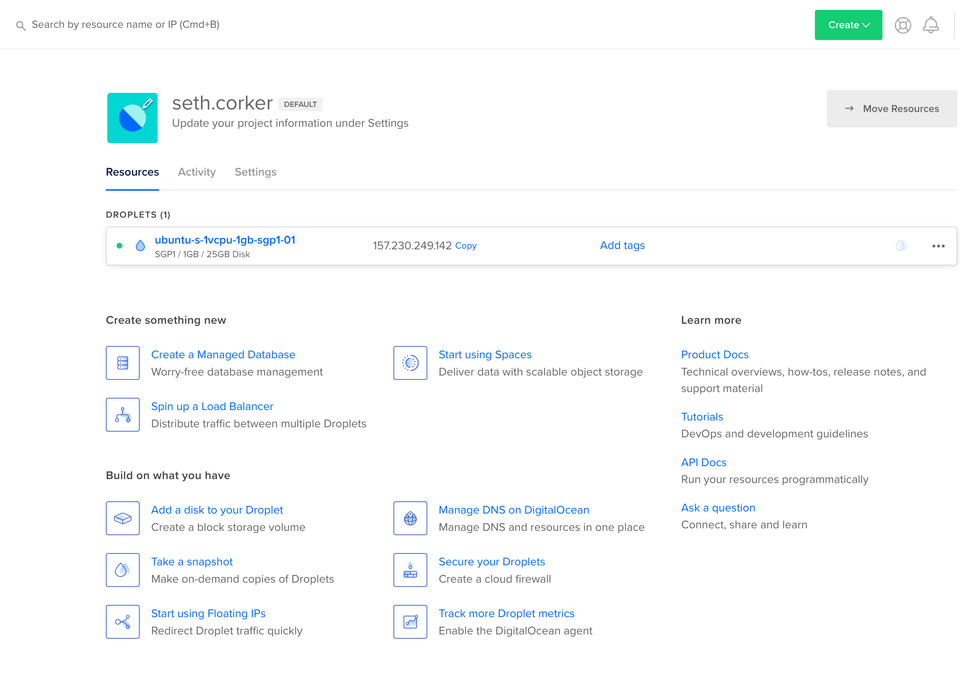Open Create a Managed Database link
The image size is (960, 679).
click(223, 355)
